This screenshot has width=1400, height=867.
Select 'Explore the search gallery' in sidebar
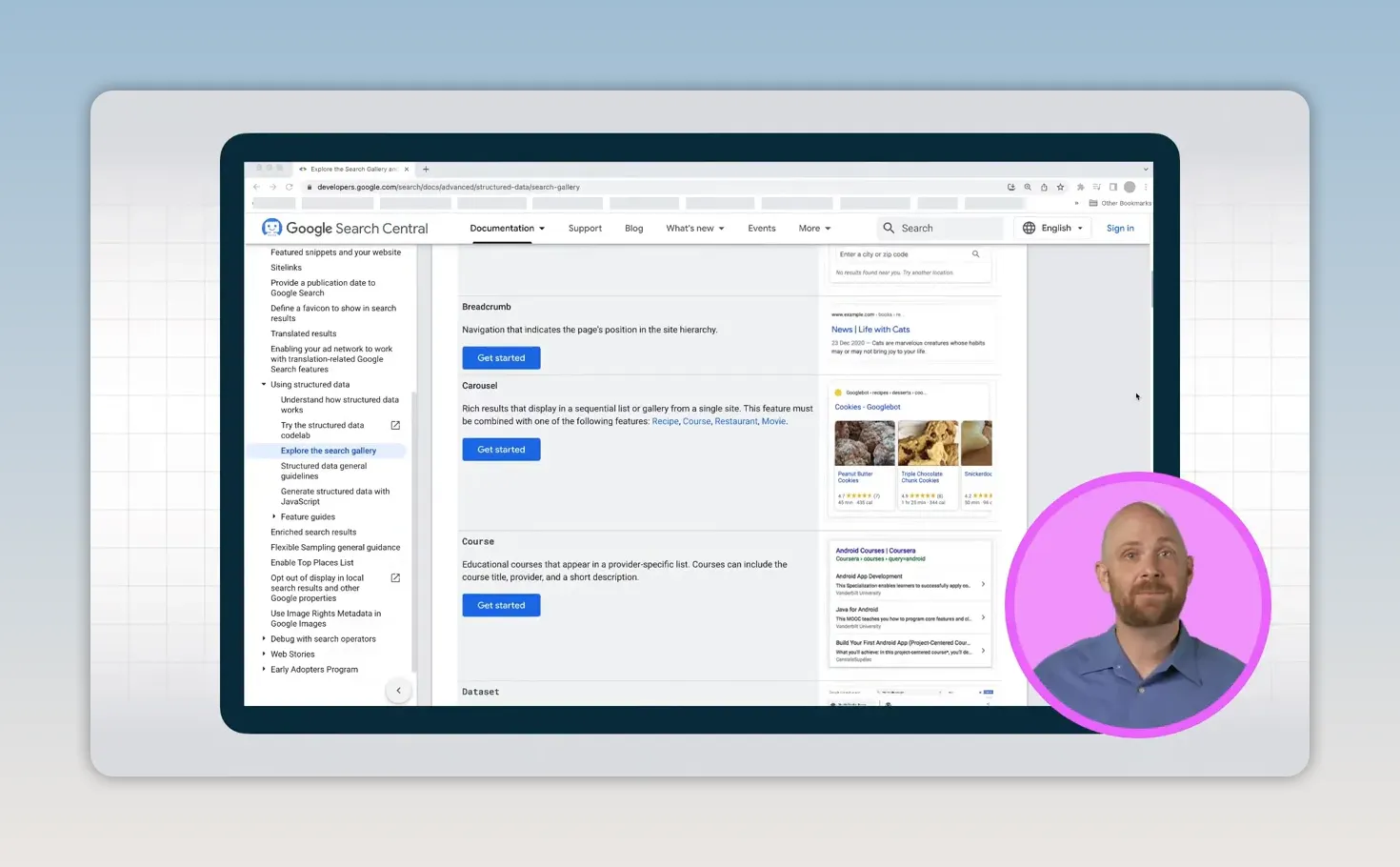pos(329,451)
